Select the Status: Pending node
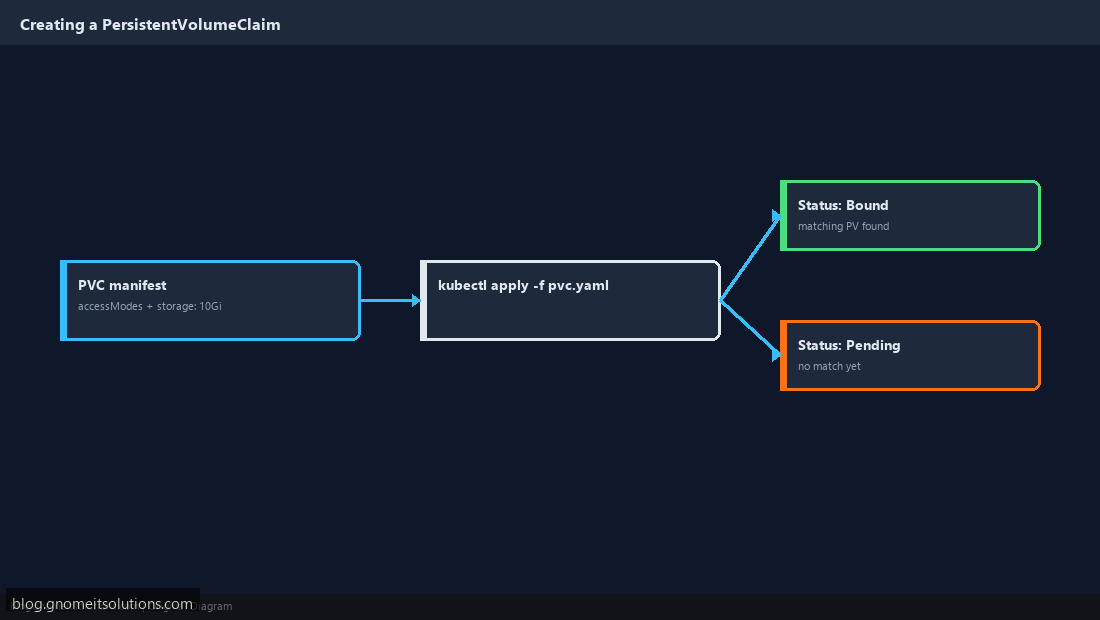 click(910, 356)
